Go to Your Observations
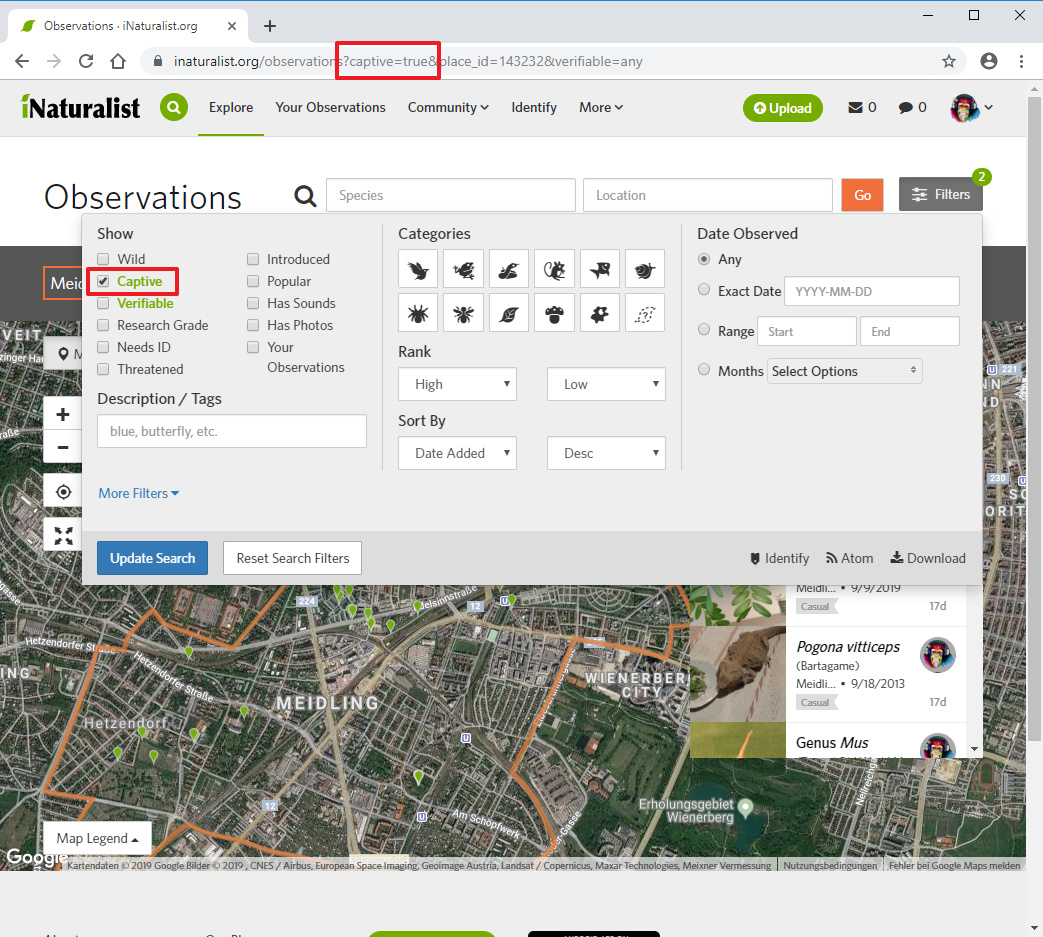The height and width of the screenshot is (937, 1043). click(331, 107)
